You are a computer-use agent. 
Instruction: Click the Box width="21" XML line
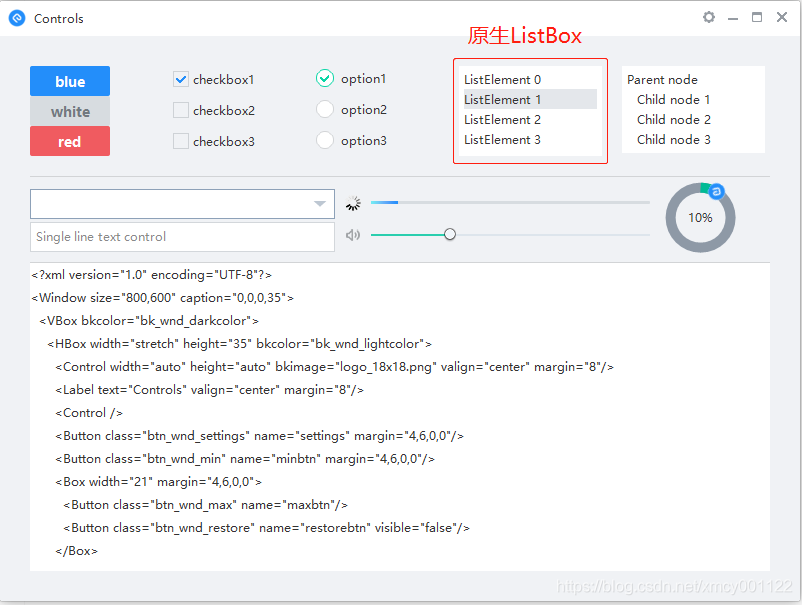pos(159,482)
